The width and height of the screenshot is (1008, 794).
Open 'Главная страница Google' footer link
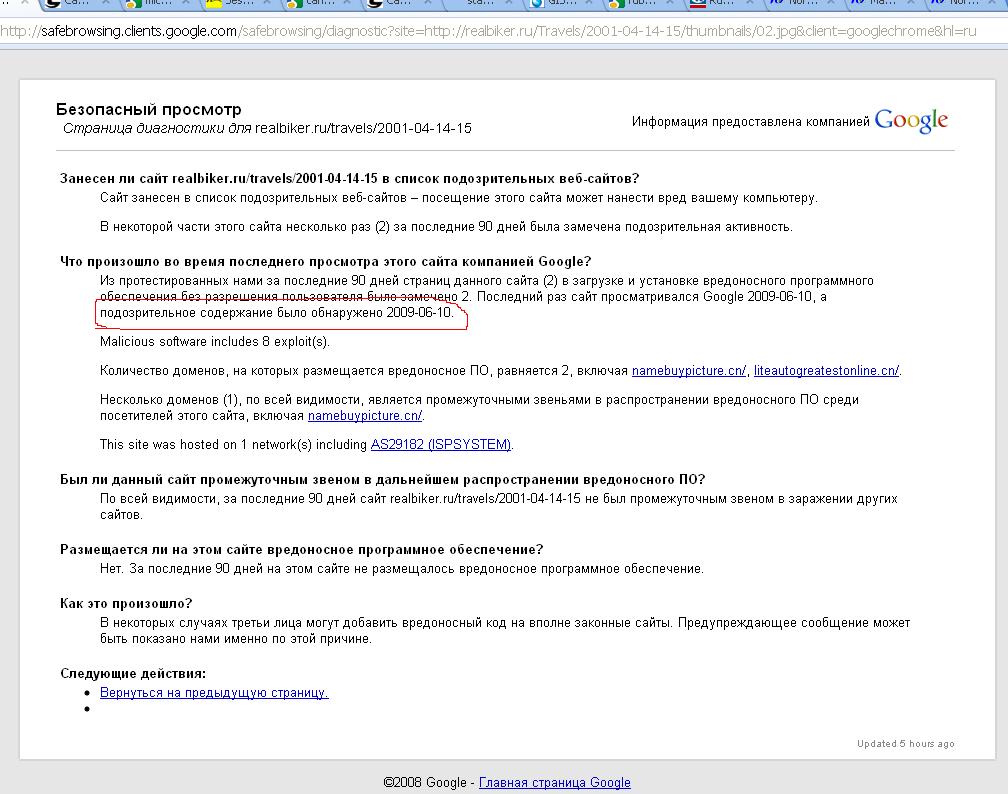tap(554, 783)
